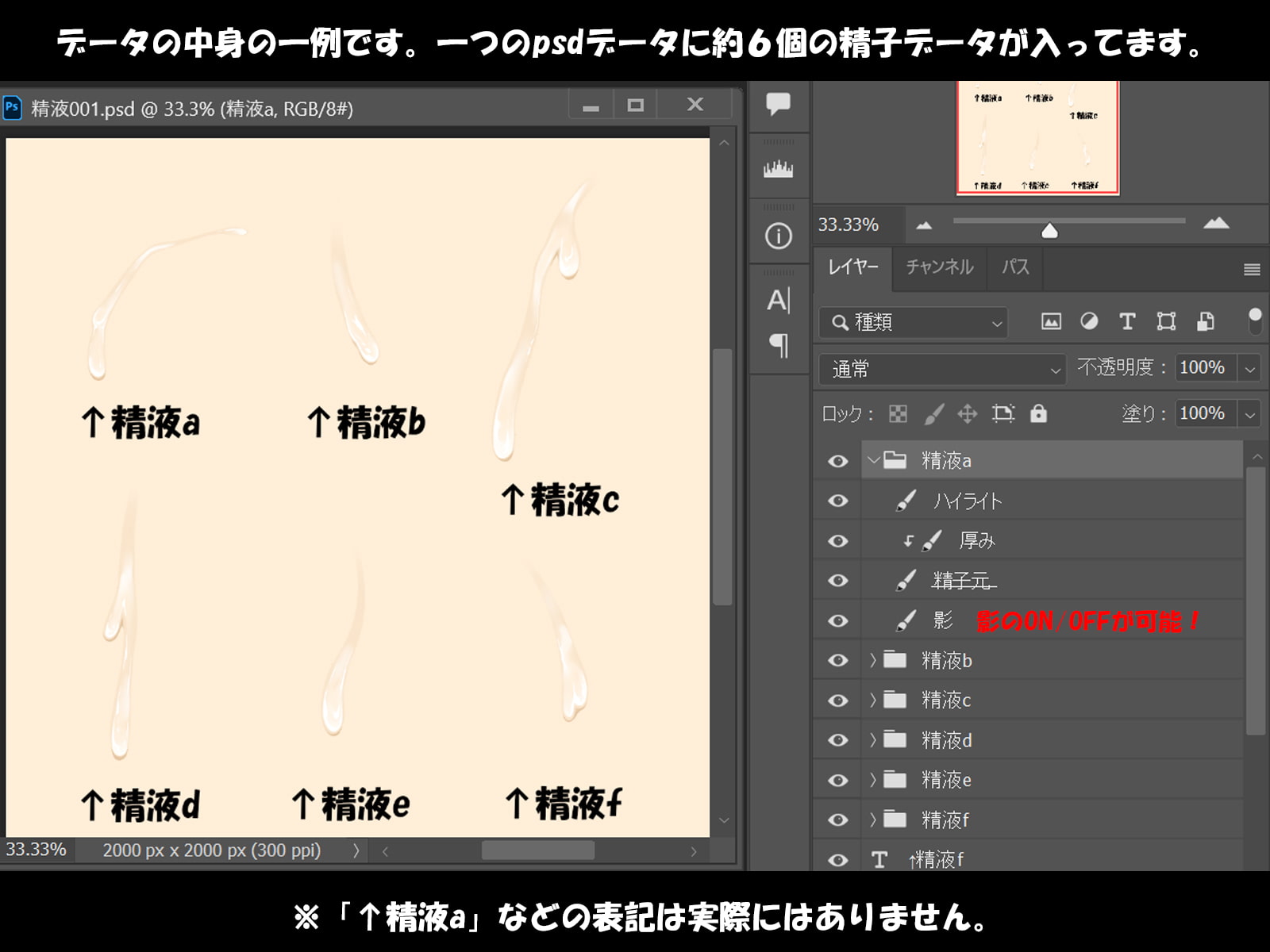Open the Histogram panel icon
The image size is (1270, 952).
click(x=778, y=169)
